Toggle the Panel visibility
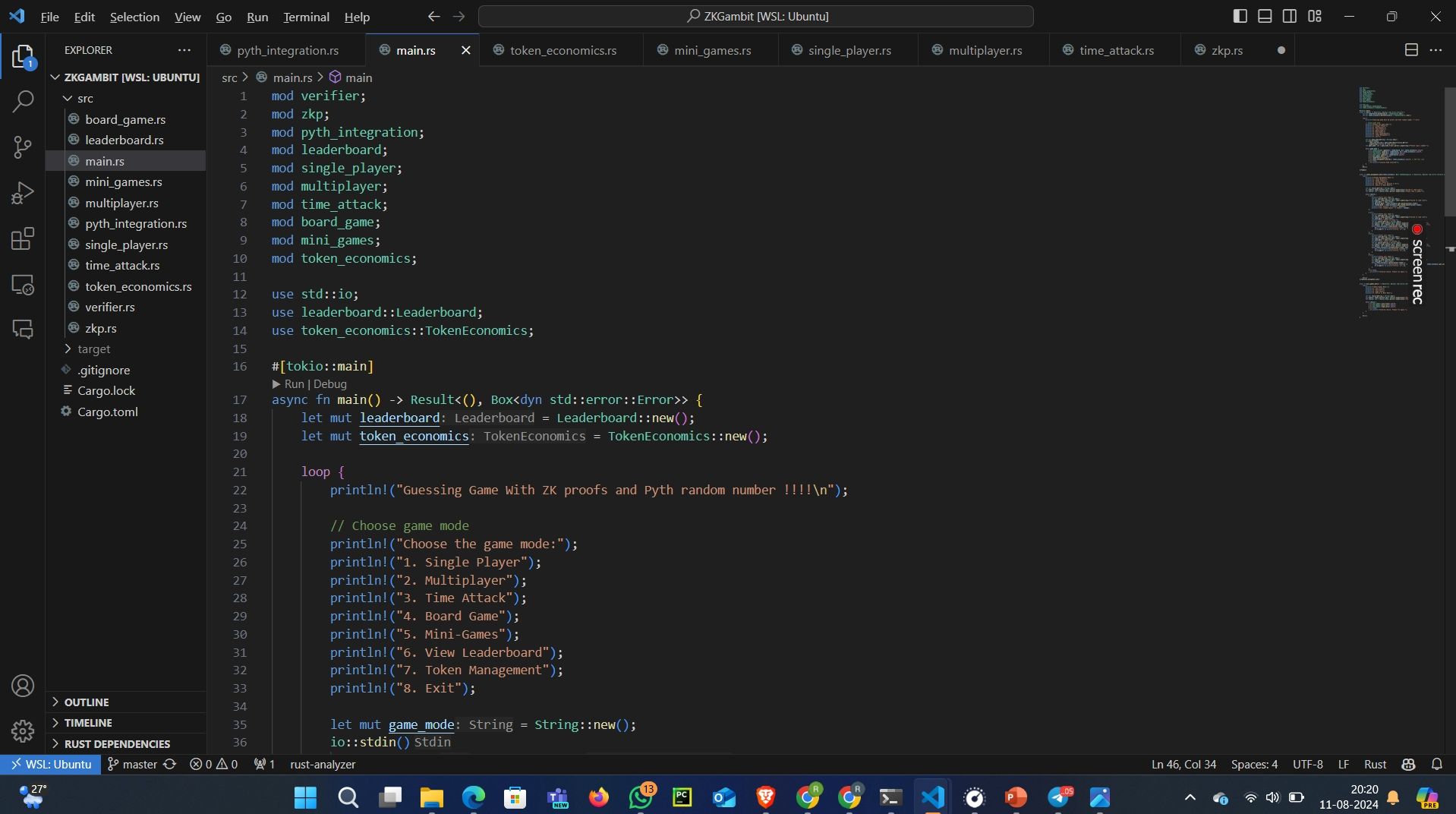 (x=1265, y=16)
